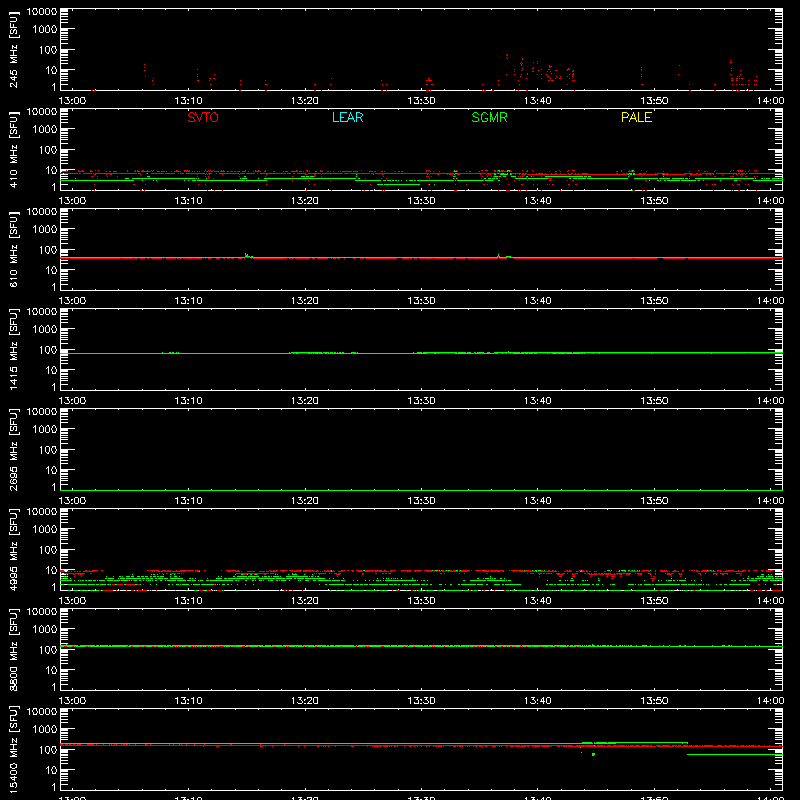
Task: Click 14:00 time label under 245 MHz panel
Action: click(x=770, y=101)
